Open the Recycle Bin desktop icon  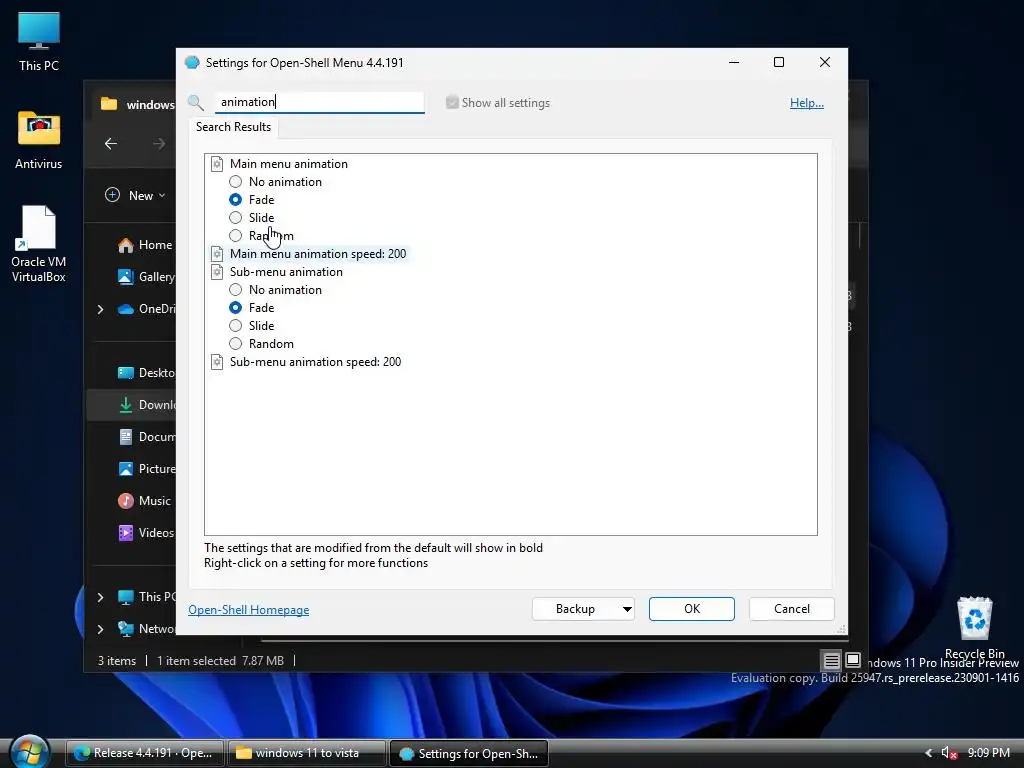coord(974,628)
